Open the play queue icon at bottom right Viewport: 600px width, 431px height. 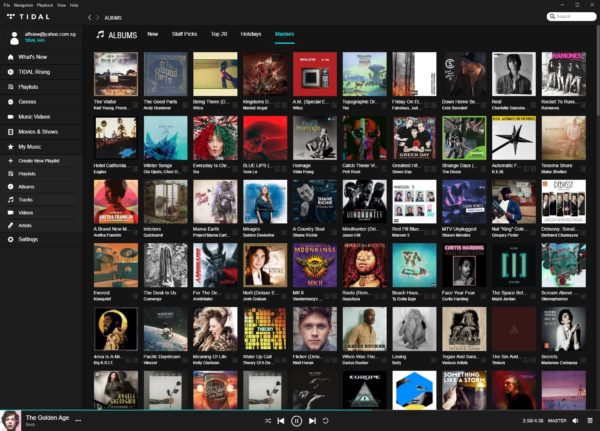click(590, 421)
